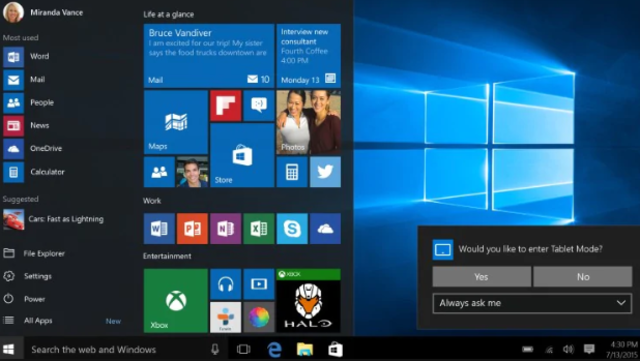Open the contact photo tile

pos(193,172)
